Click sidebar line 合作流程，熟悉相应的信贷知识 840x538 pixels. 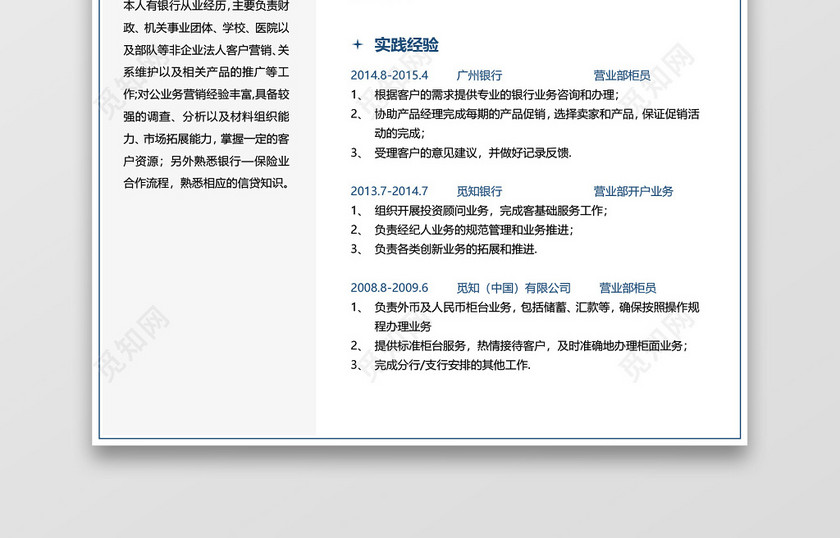click(207, 183)
